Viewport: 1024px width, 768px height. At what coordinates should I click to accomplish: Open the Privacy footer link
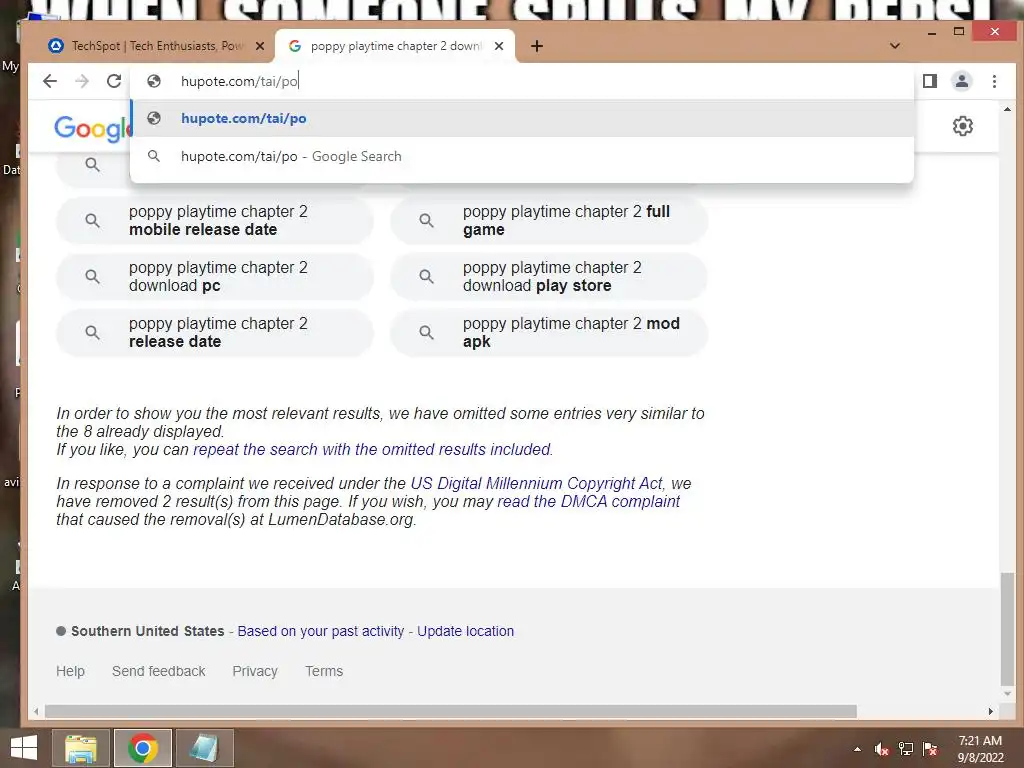click(x=255, y=671)
